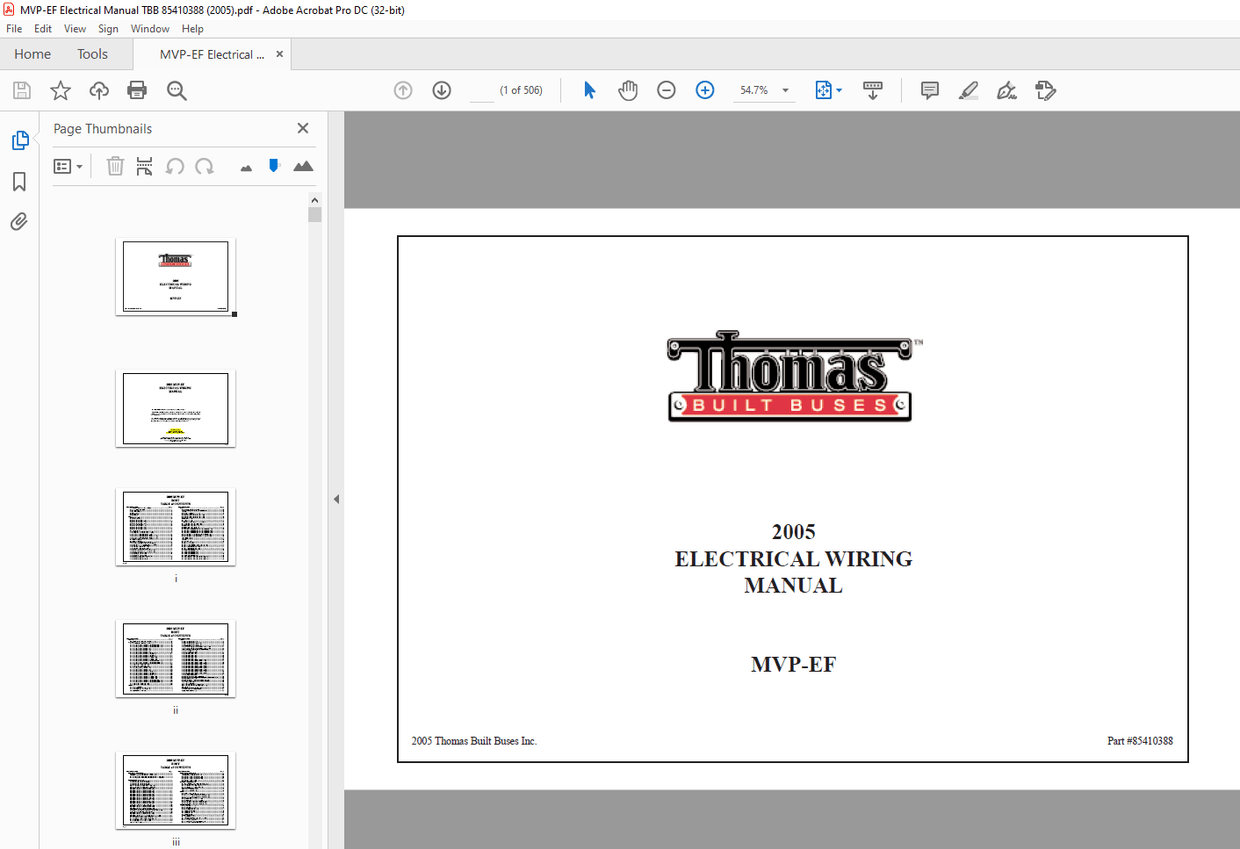Print the current document
The image size is (1240, 849).
(136, 90)
